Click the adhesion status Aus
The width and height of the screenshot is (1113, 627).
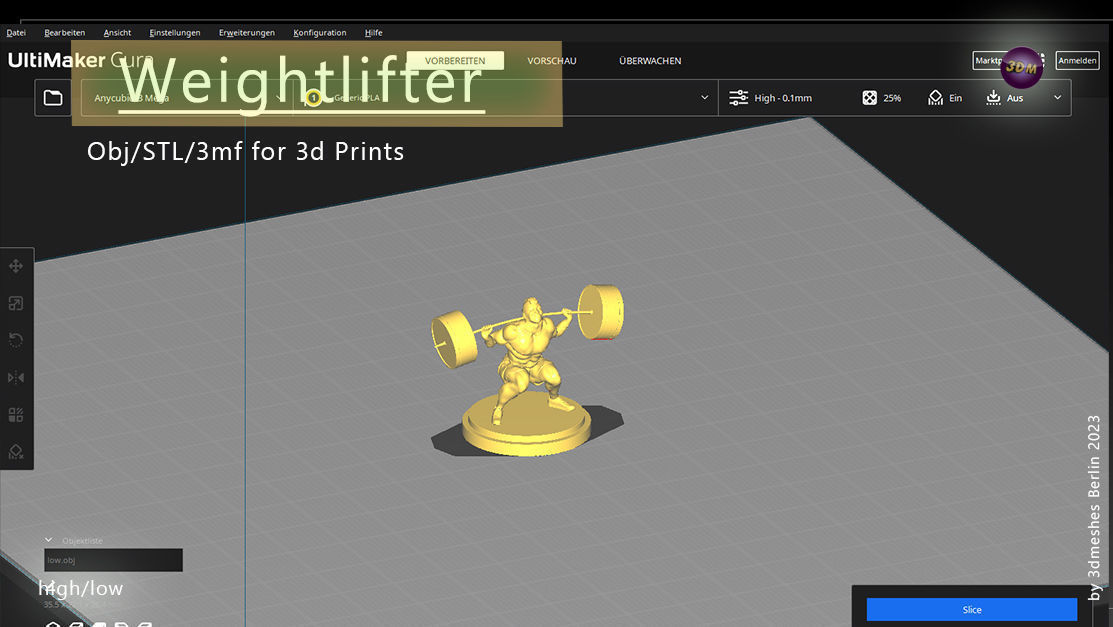[x=1015, y=98]
